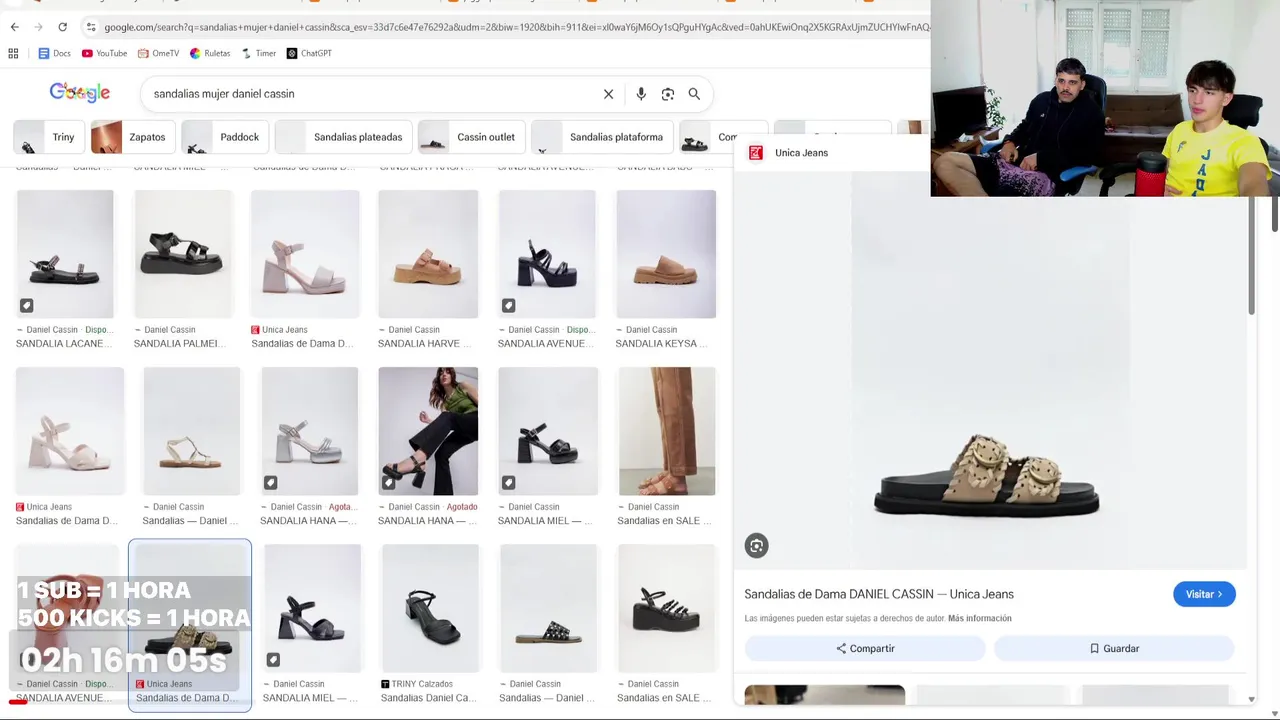Screen dimensions: 1280x720
Task: Click the preview panel scrollbar
Action: point(1251,255)
